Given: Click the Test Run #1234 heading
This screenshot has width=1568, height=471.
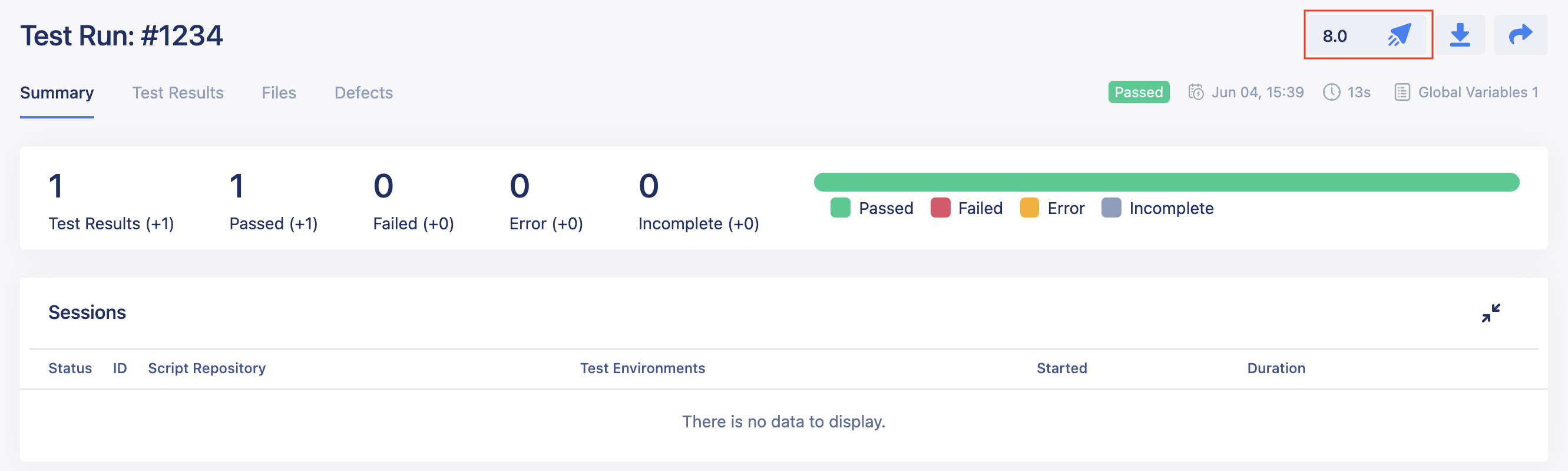Looking at the screenshot, I should tap(122, 35).
